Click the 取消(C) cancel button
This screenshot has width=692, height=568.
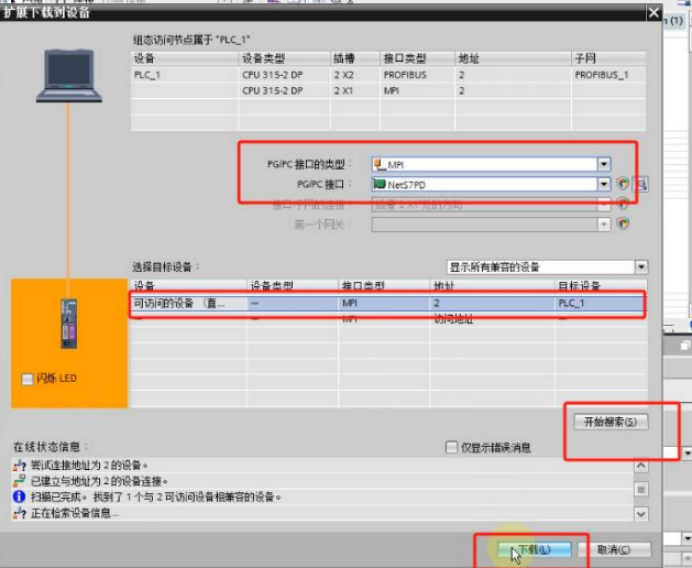(613, 549)
